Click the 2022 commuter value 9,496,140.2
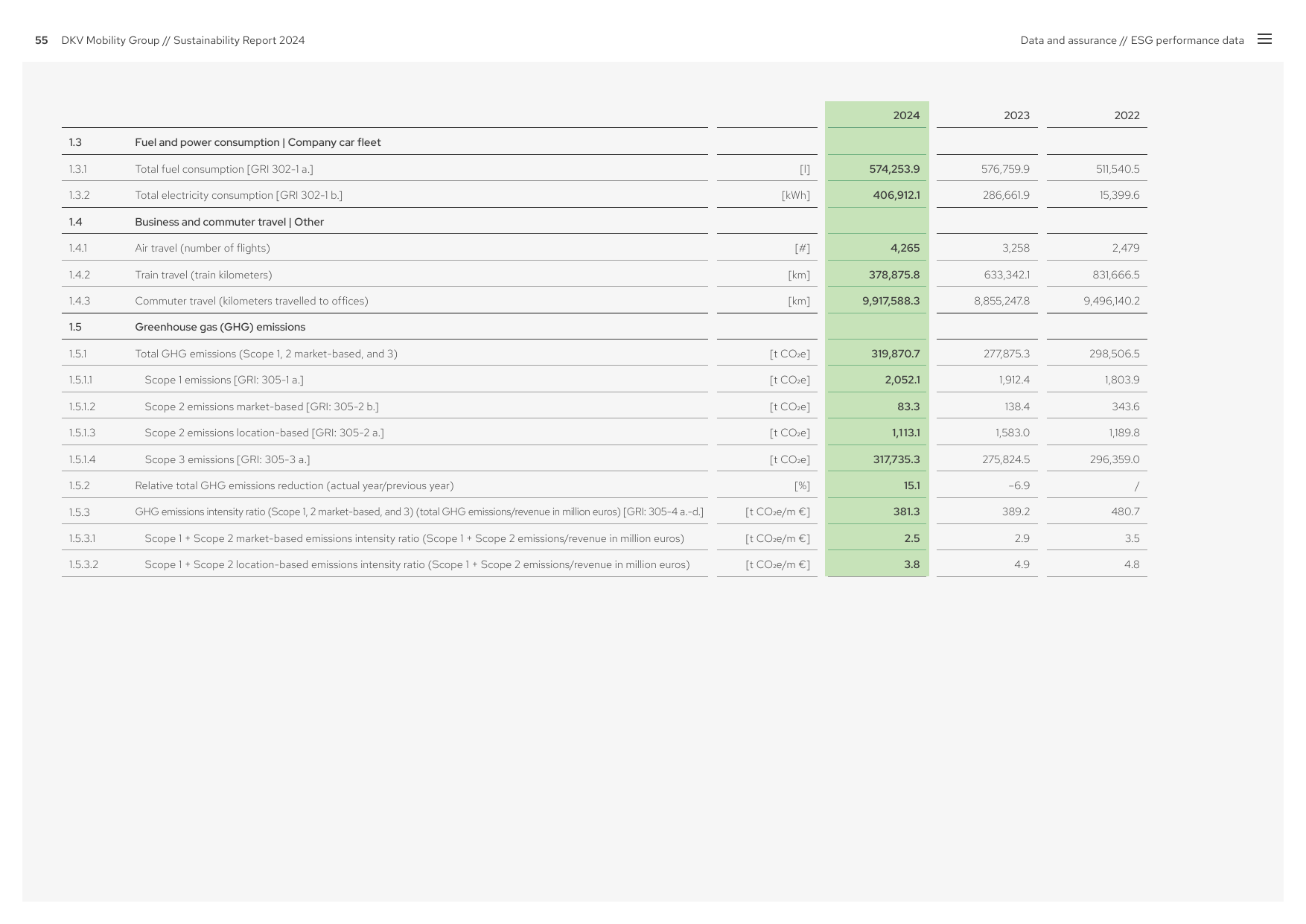 pyautogui.click(x=1112, y=301)
